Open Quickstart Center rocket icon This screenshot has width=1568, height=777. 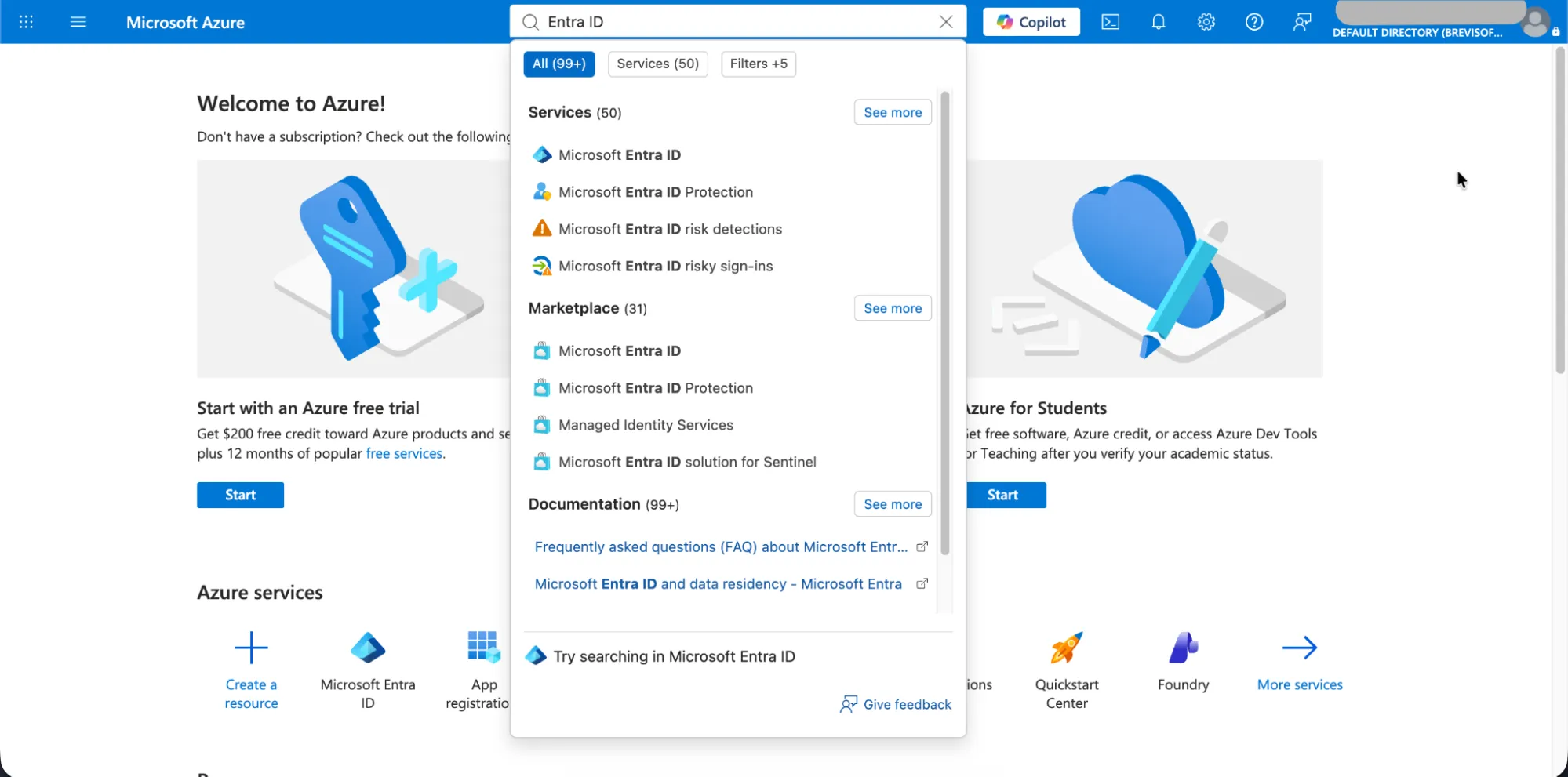(1067, 648)
